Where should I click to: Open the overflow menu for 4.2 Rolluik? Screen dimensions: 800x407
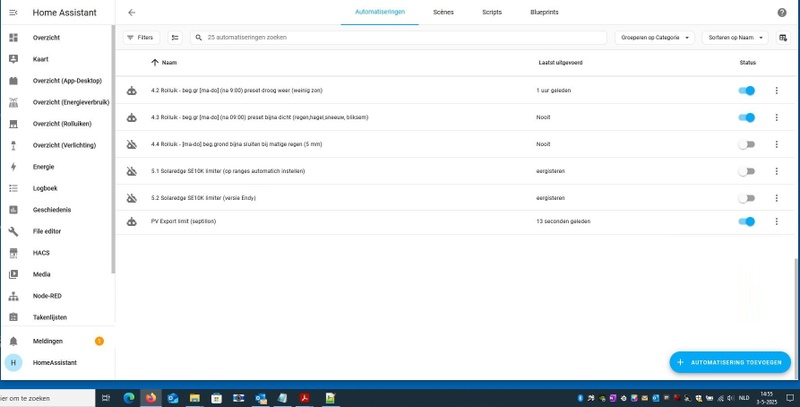(777, 90)
